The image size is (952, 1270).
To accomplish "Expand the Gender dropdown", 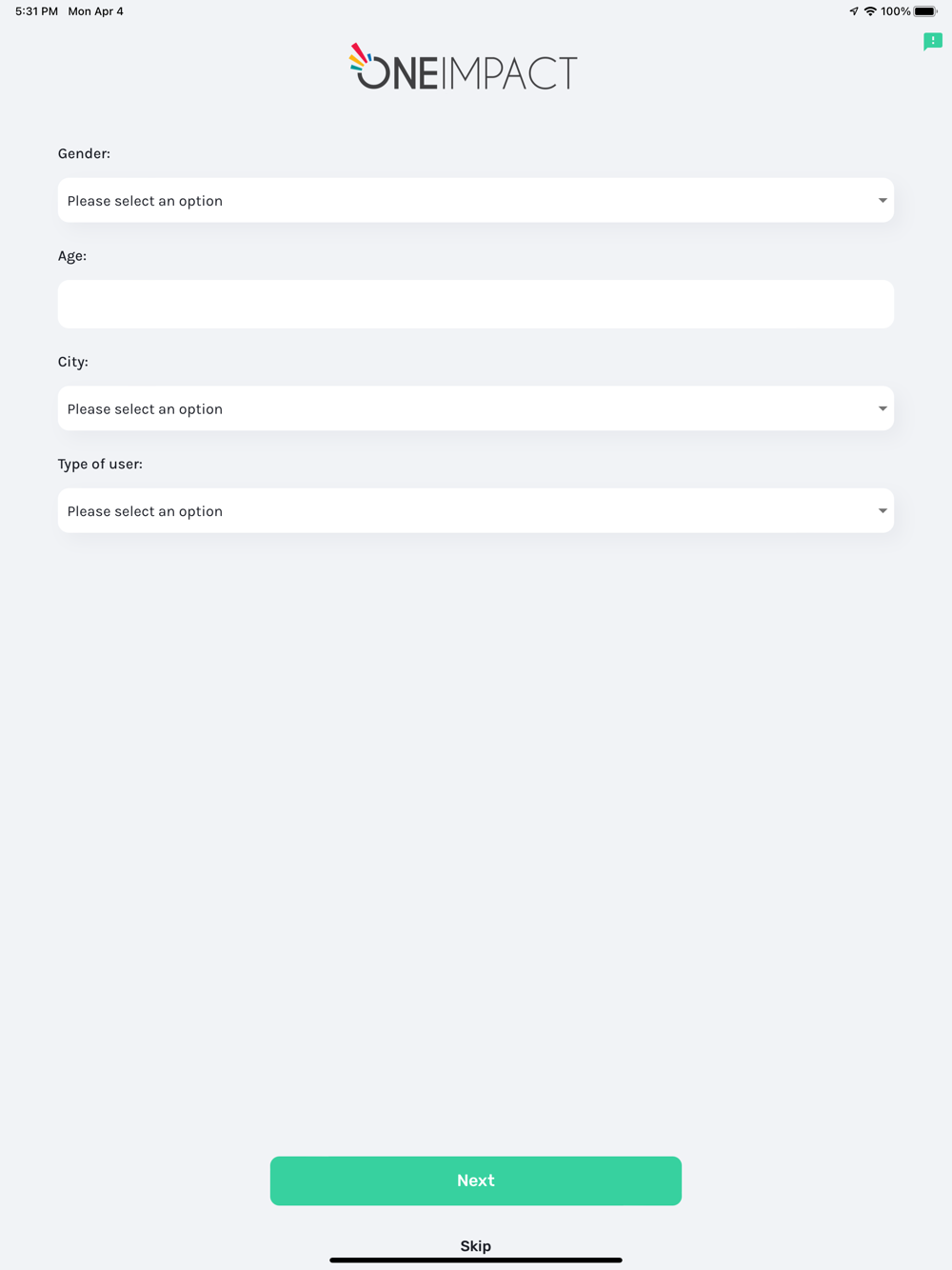I will click(x=475, y=201).
